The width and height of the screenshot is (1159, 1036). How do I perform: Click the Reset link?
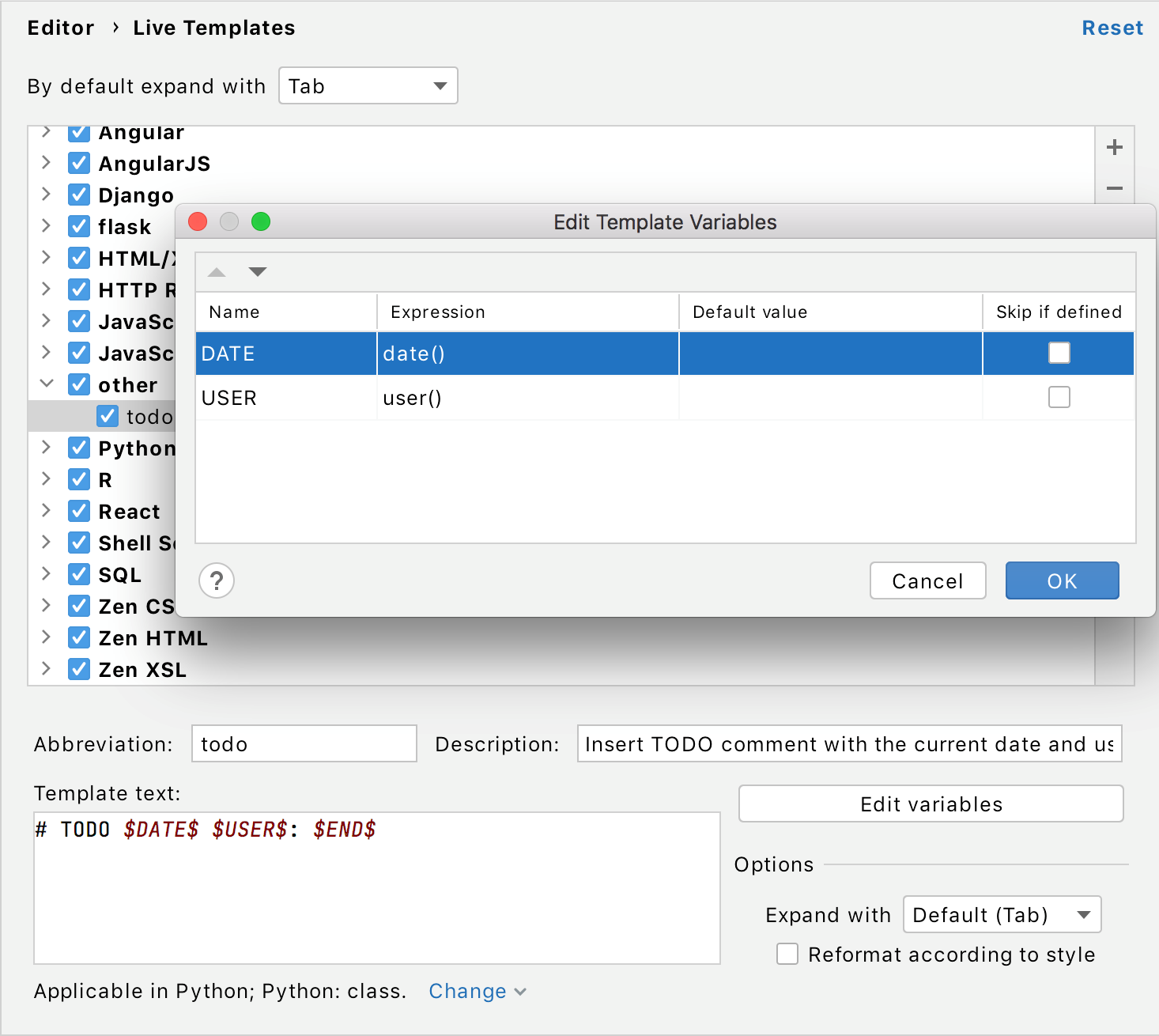[1112, 28]
